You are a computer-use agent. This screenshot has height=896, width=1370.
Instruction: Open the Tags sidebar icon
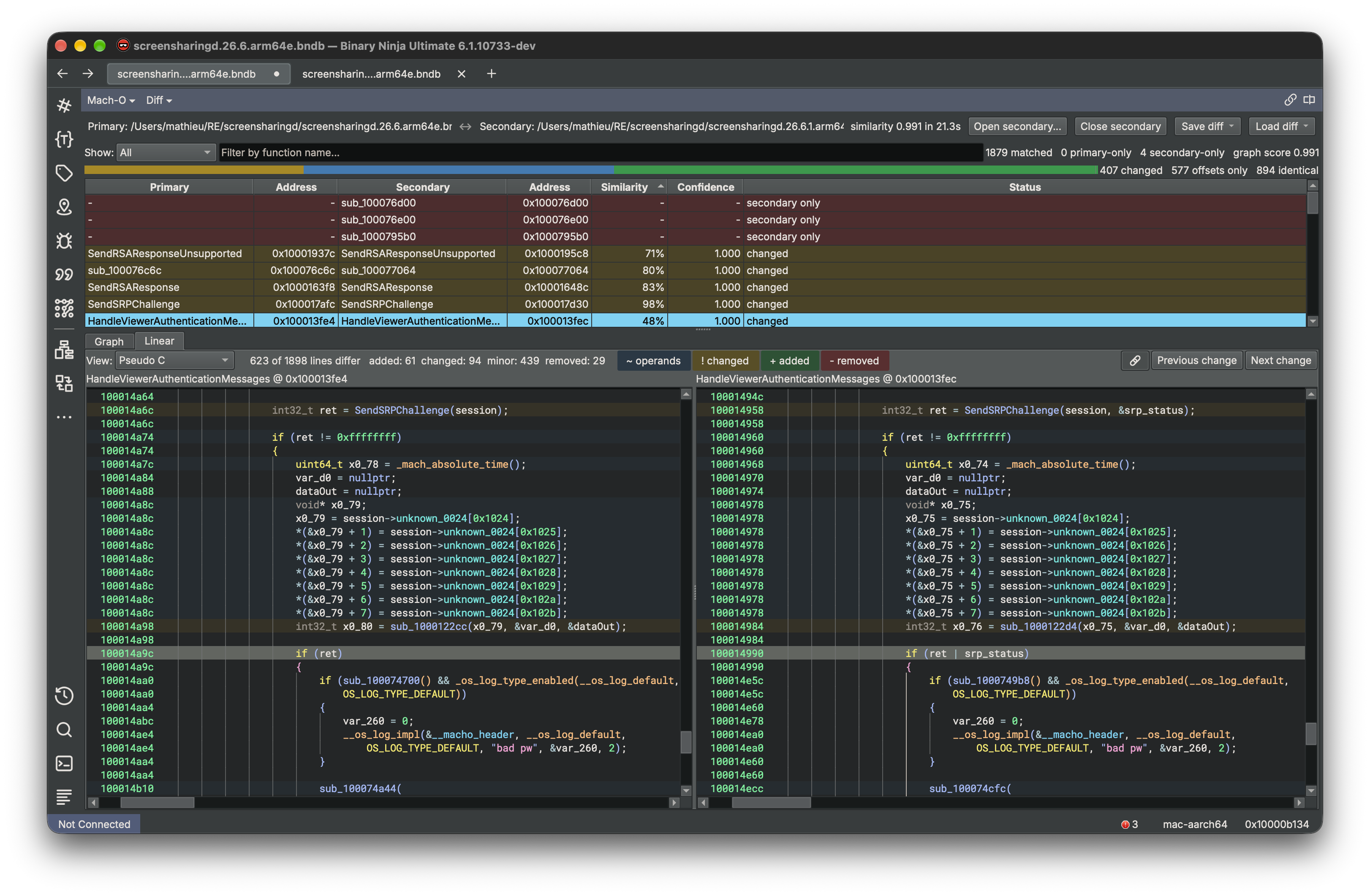[64, 173]
